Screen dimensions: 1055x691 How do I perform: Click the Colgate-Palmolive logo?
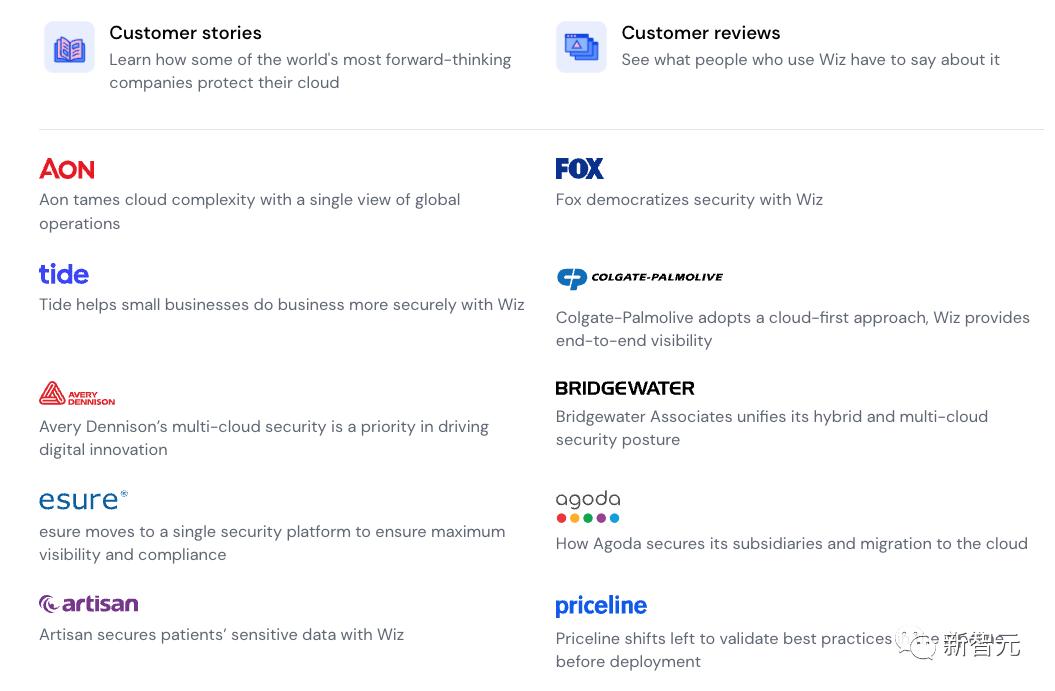(639, 278)
